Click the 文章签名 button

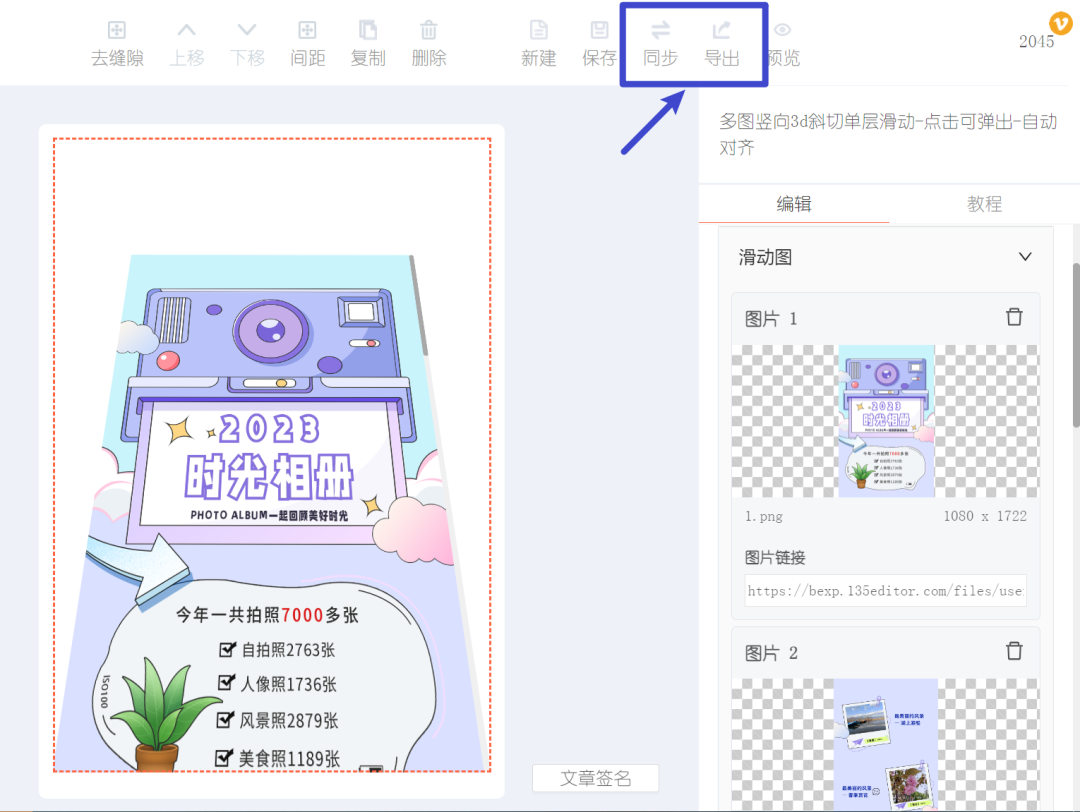[595, 778]
